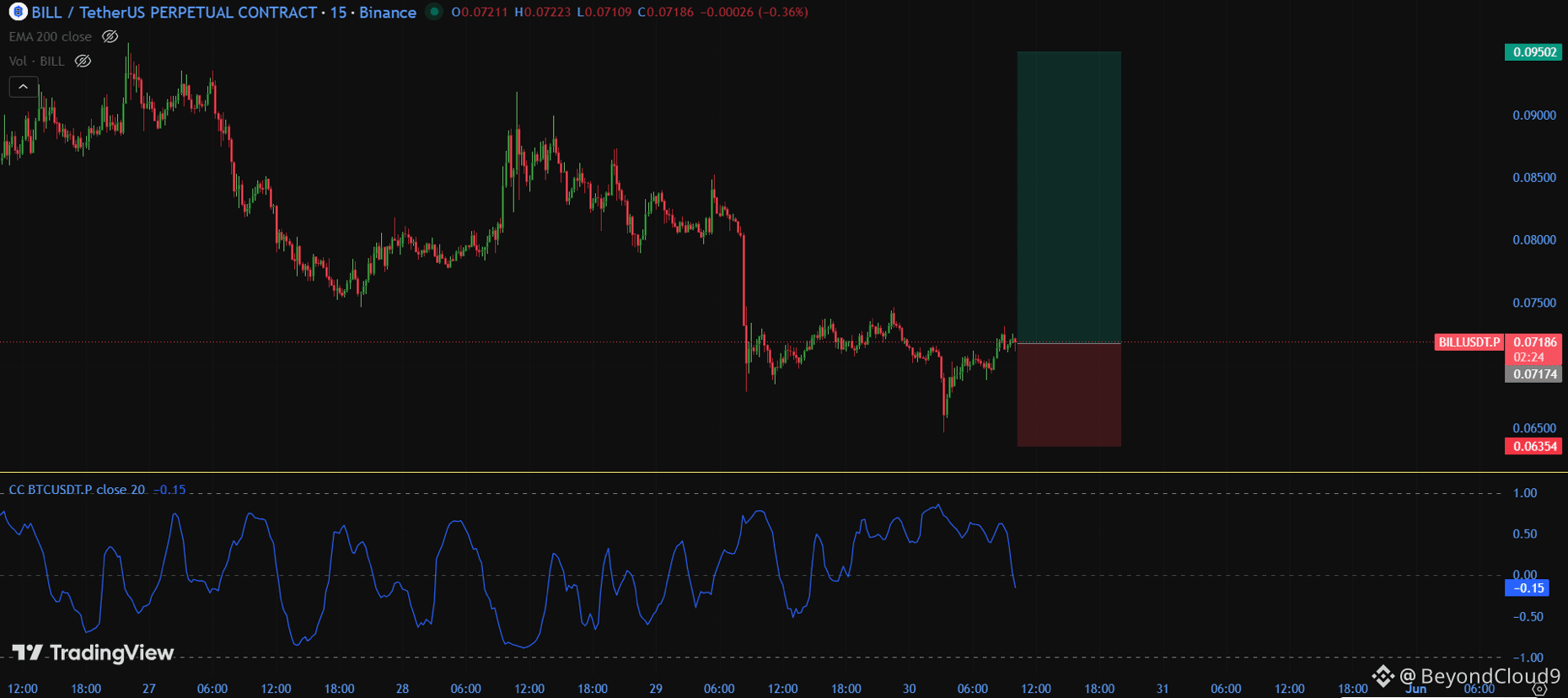Click the −0.15 value in the CC legend

point(169,489)
